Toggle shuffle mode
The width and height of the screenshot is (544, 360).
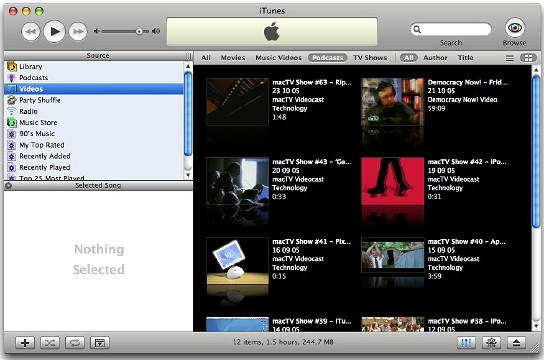tap(50, 343)
